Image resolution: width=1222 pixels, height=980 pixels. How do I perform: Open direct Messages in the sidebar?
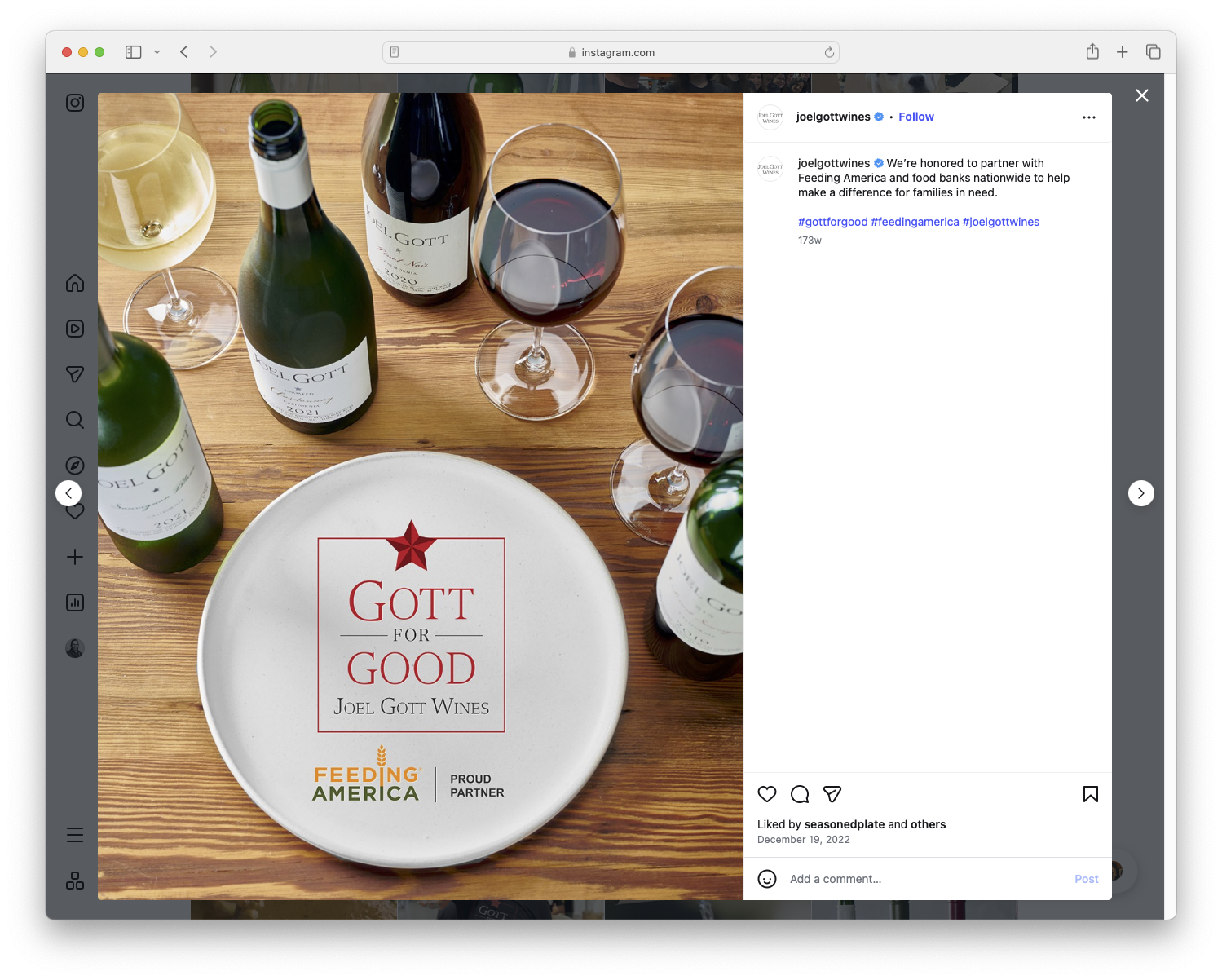[x=75, y=374]
